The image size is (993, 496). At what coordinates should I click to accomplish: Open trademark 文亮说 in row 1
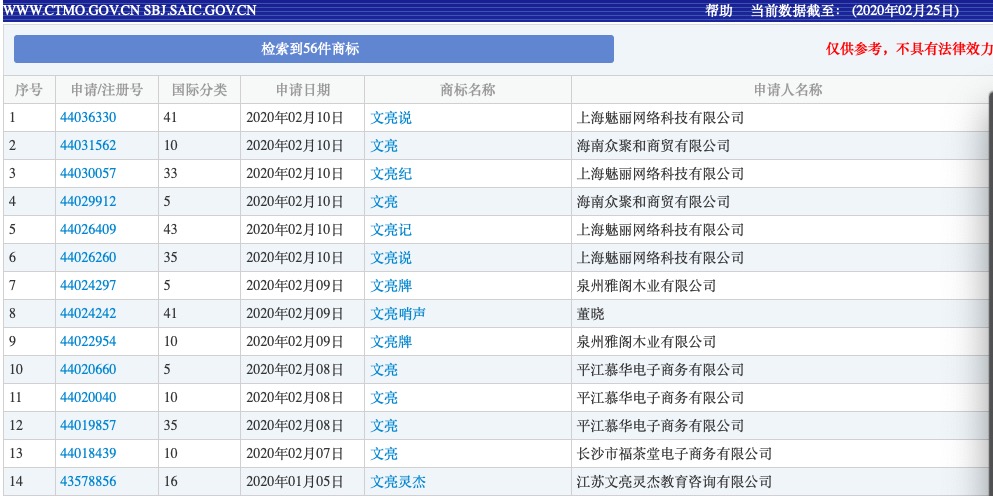(x=391, y=118)
